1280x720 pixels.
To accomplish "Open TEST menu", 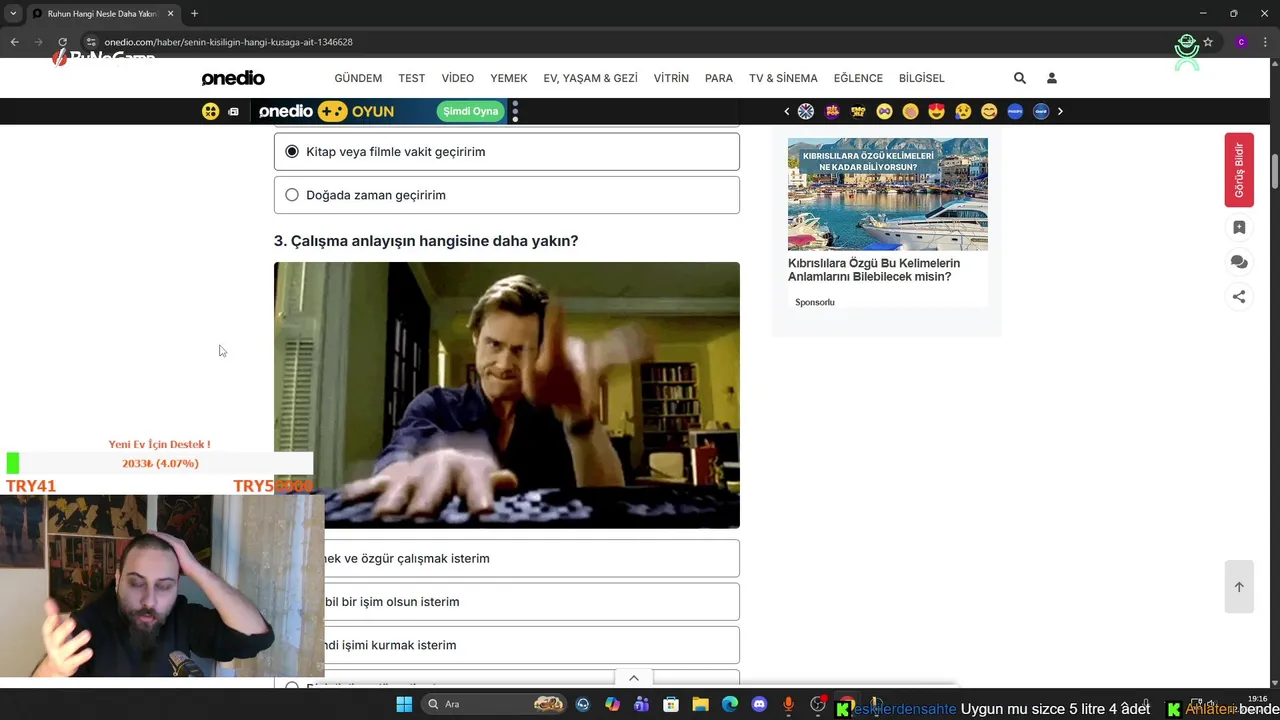I will 412,78.
